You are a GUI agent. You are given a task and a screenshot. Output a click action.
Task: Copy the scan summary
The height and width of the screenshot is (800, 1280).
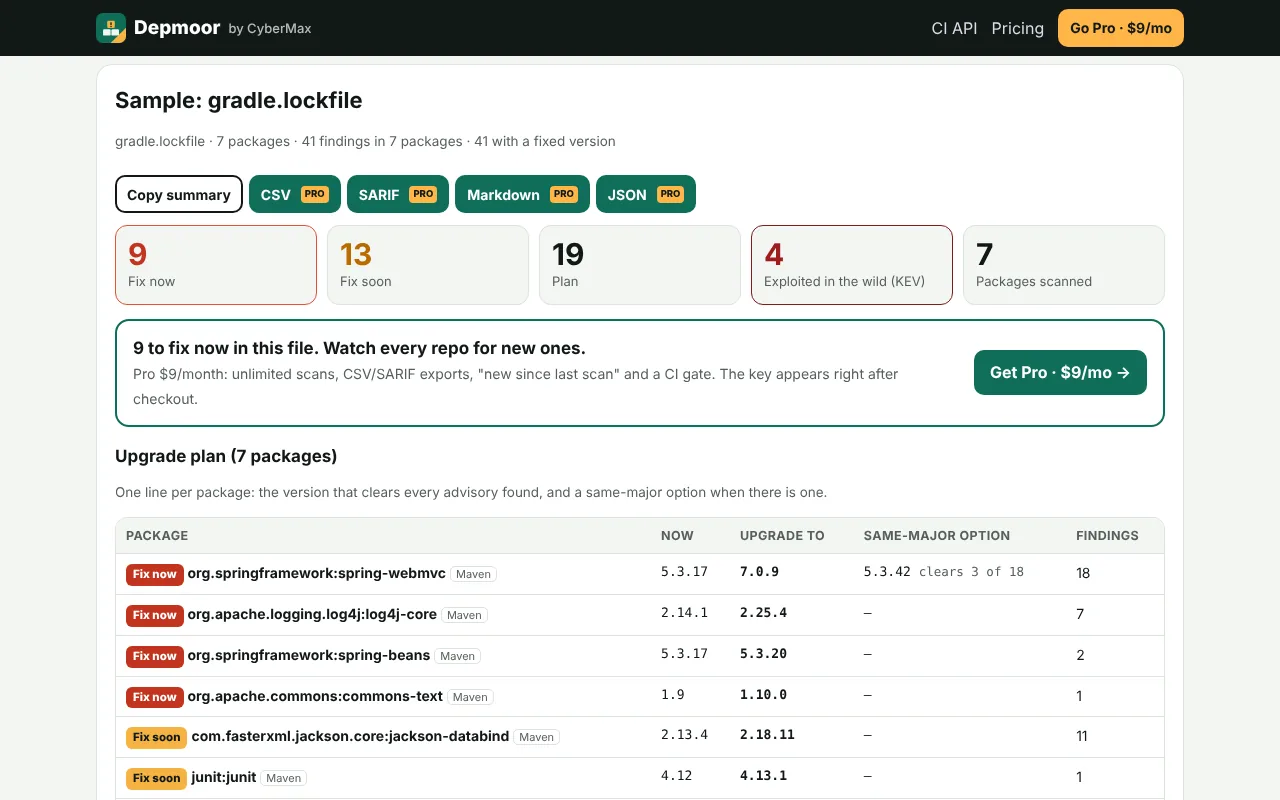coord(179,194)
